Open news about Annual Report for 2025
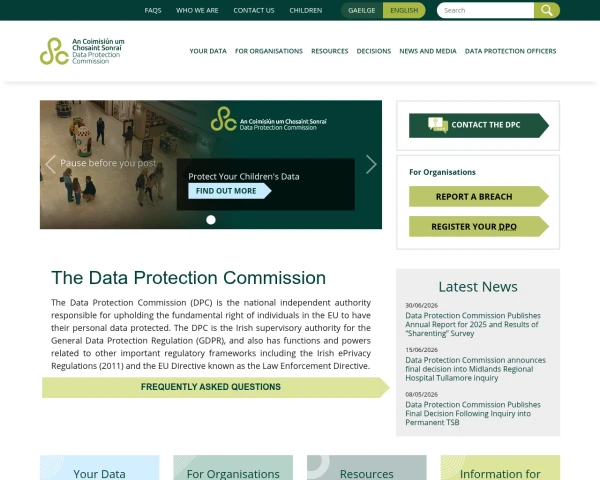 [473, 325]
